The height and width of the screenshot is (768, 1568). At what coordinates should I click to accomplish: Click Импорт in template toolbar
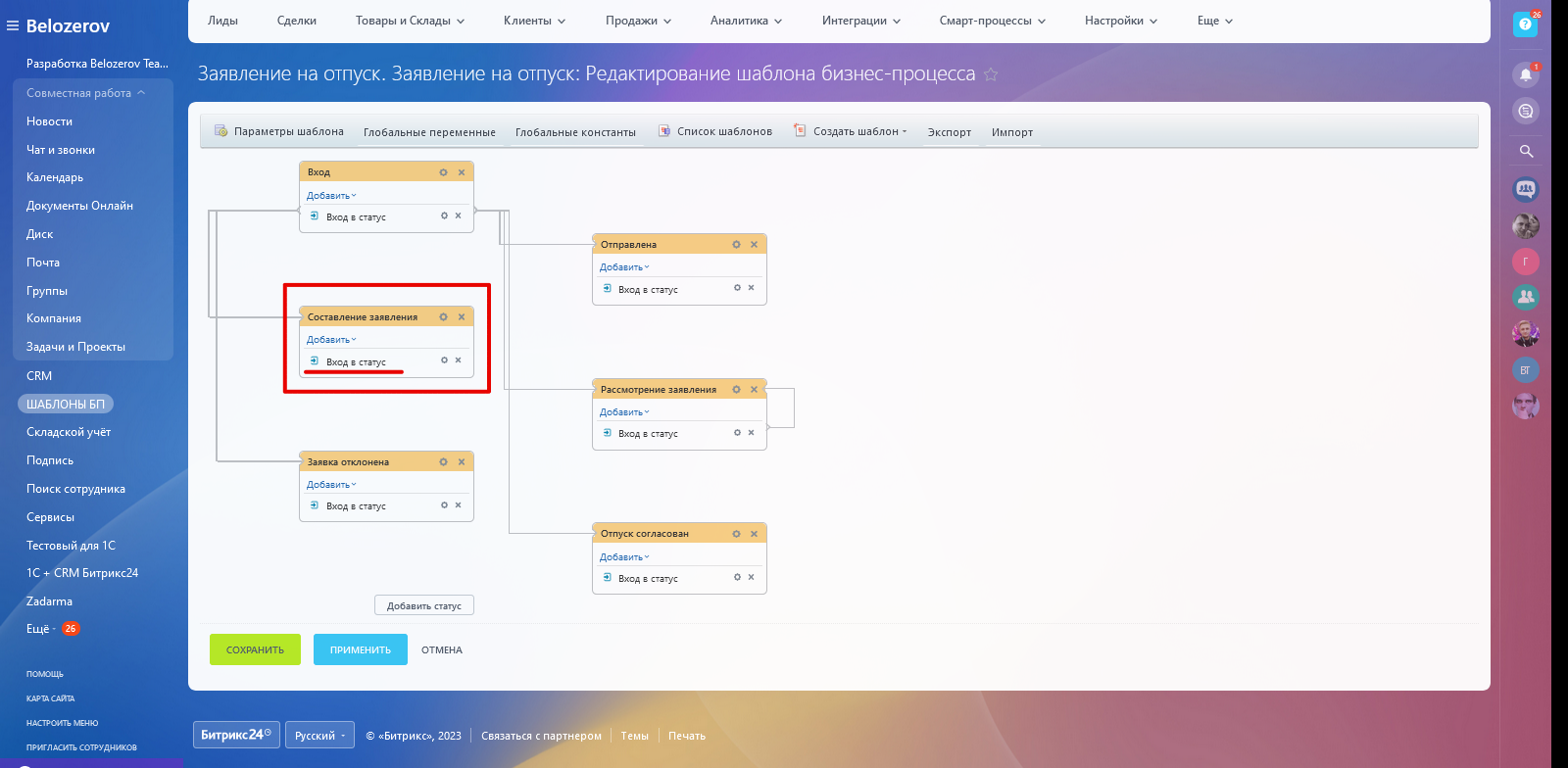tap(1012, 132)
